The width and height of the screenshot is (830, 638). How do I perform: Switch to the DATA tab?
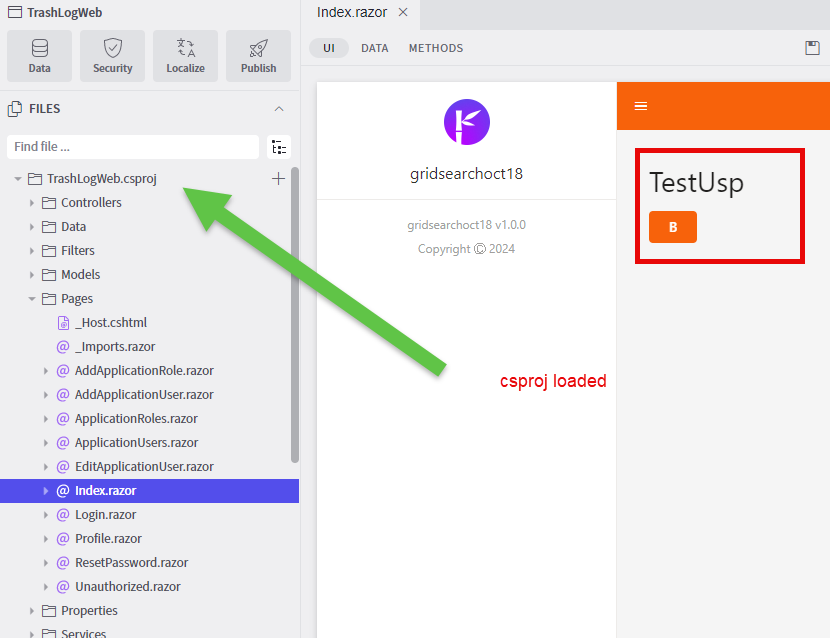click(374, 48)
